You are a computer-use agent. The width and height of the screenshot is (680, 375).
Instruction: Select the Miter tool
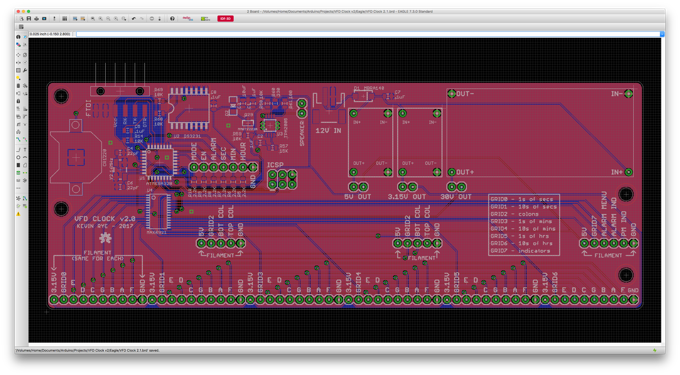(25, 117)
